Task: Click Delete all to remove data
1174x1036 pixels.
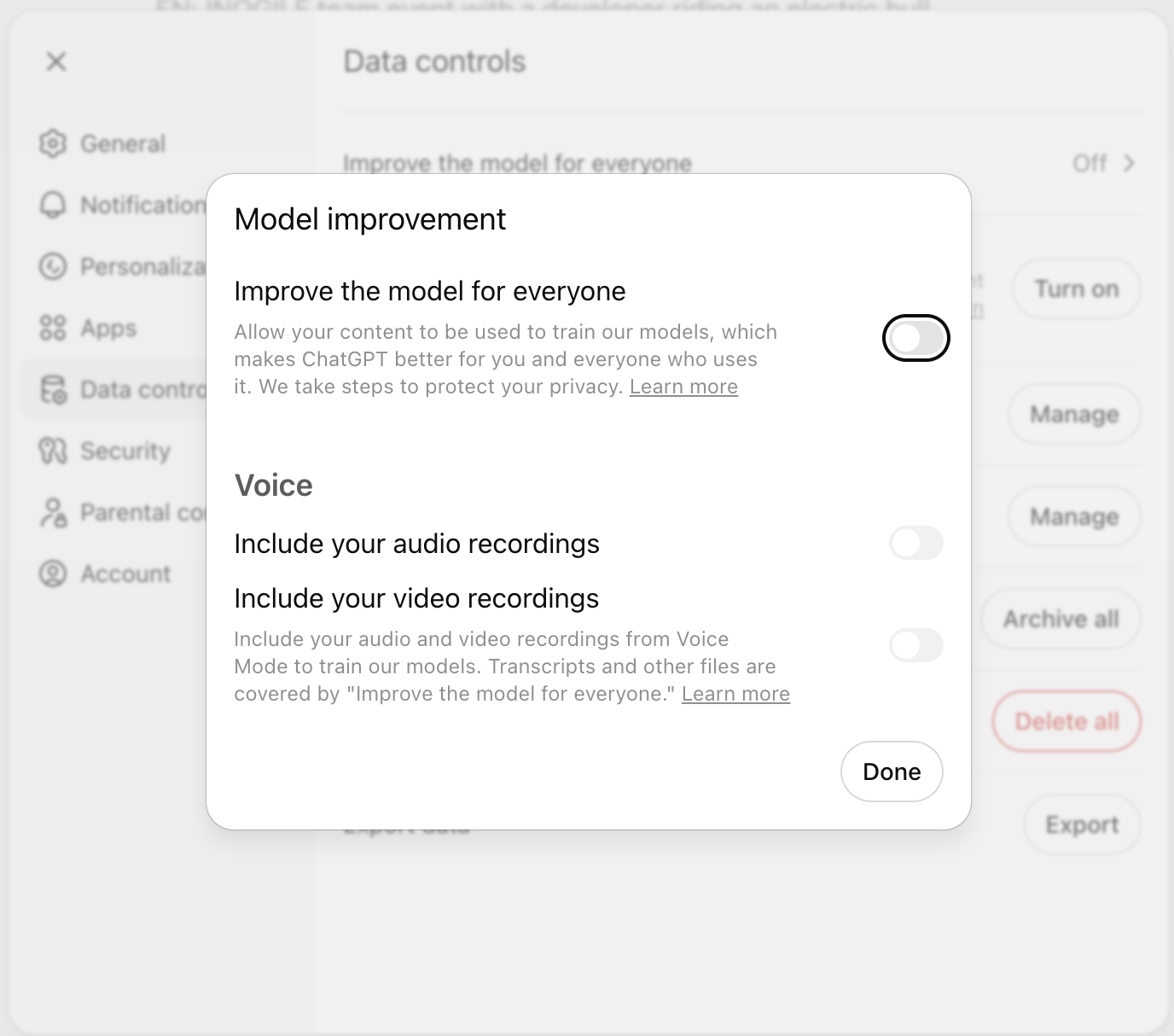Action: [1066, 721]
